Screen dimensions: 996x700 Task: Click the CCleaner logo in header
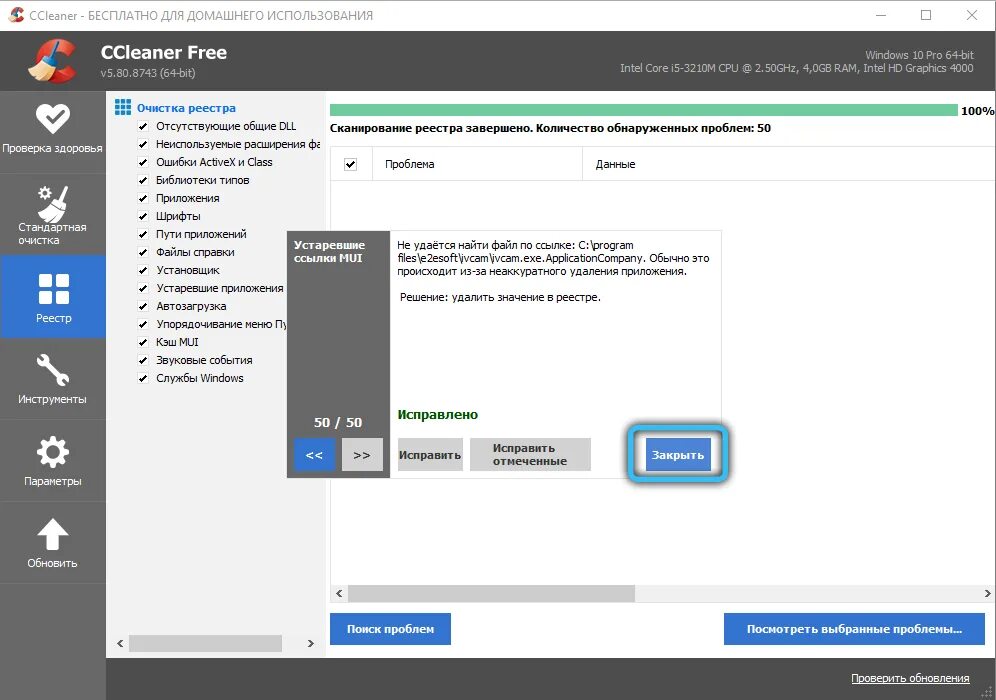point(52,61)
